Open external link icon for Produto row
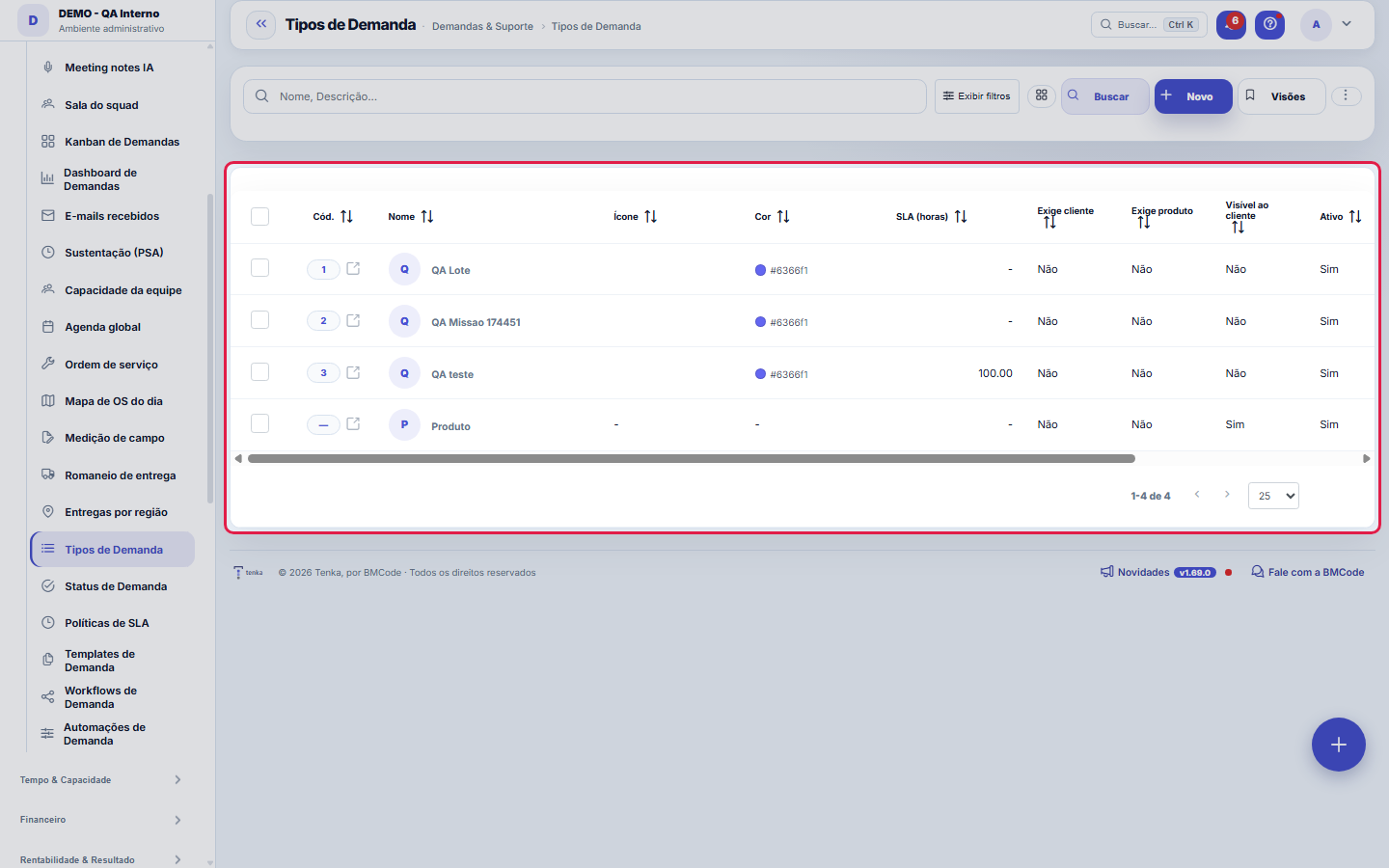The width and height of the screenshot is (1389, 868). point(353,424)
